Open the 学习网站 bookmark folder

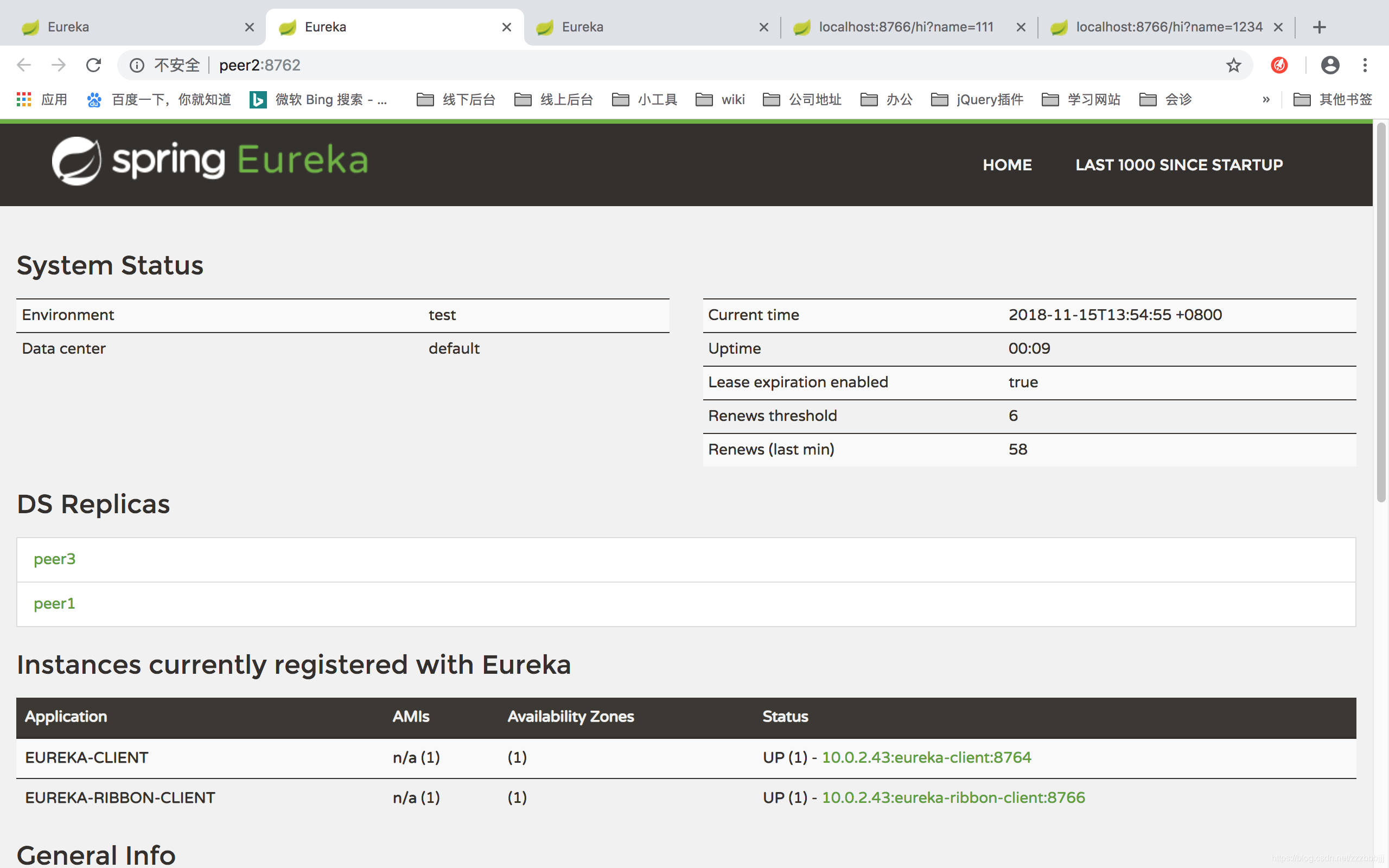pyautogui.click(x=1081, y=99)
